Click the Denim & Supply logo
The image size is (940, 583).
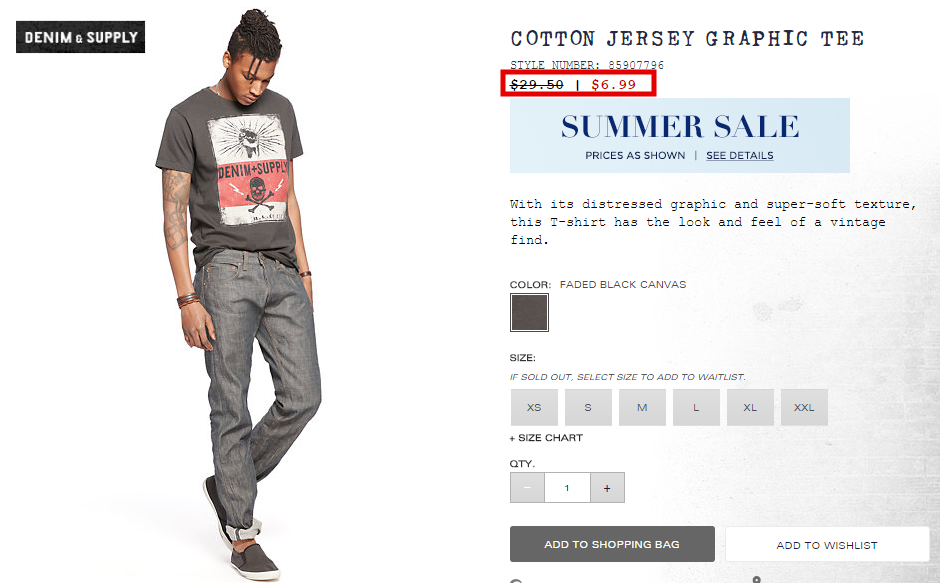pos(80,37)
